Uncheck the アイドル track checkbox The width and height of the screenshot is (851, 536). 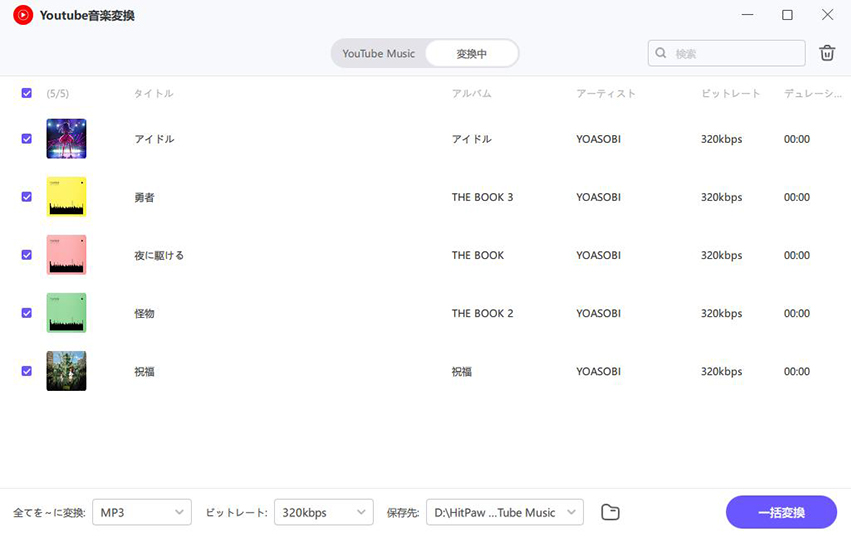(x=27, y=139)
